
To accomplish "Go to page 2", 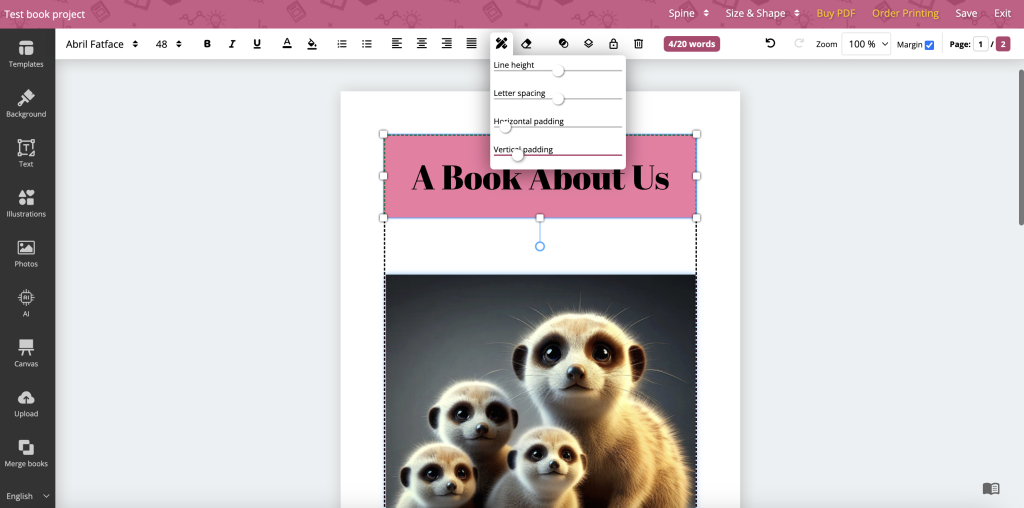I will 1002,44.
